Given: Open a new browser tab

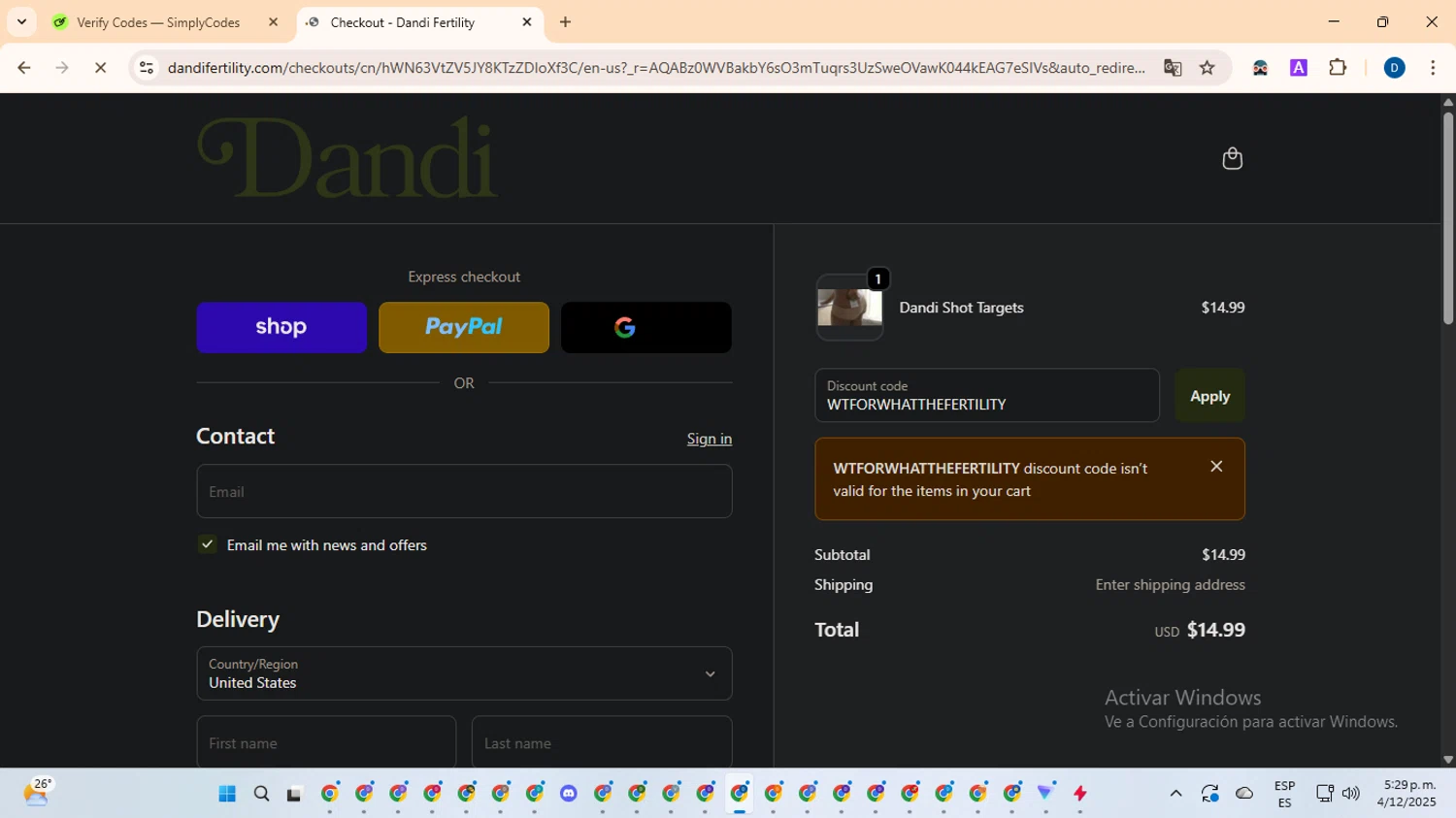Looking at the screenshot, I should pos(566,22).
